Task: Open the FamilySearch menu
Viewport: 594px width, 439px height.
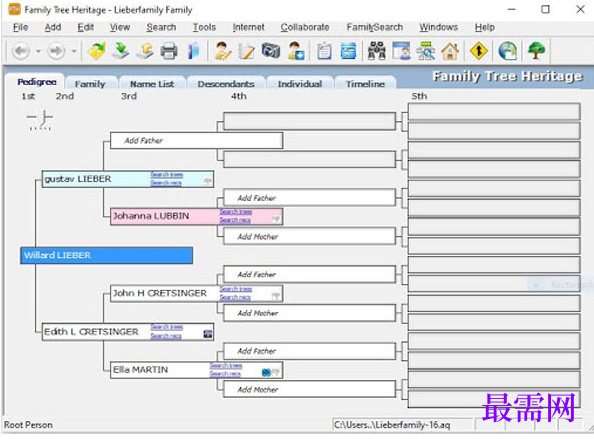Action: click(x=375, y=27)
